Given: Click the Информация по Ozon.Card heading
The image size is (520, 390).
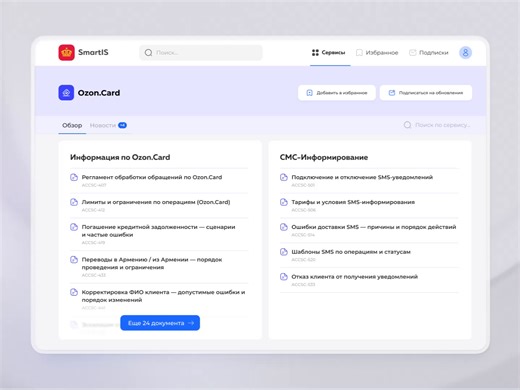Looking at the screenshot, I should (x=120, y=157).
